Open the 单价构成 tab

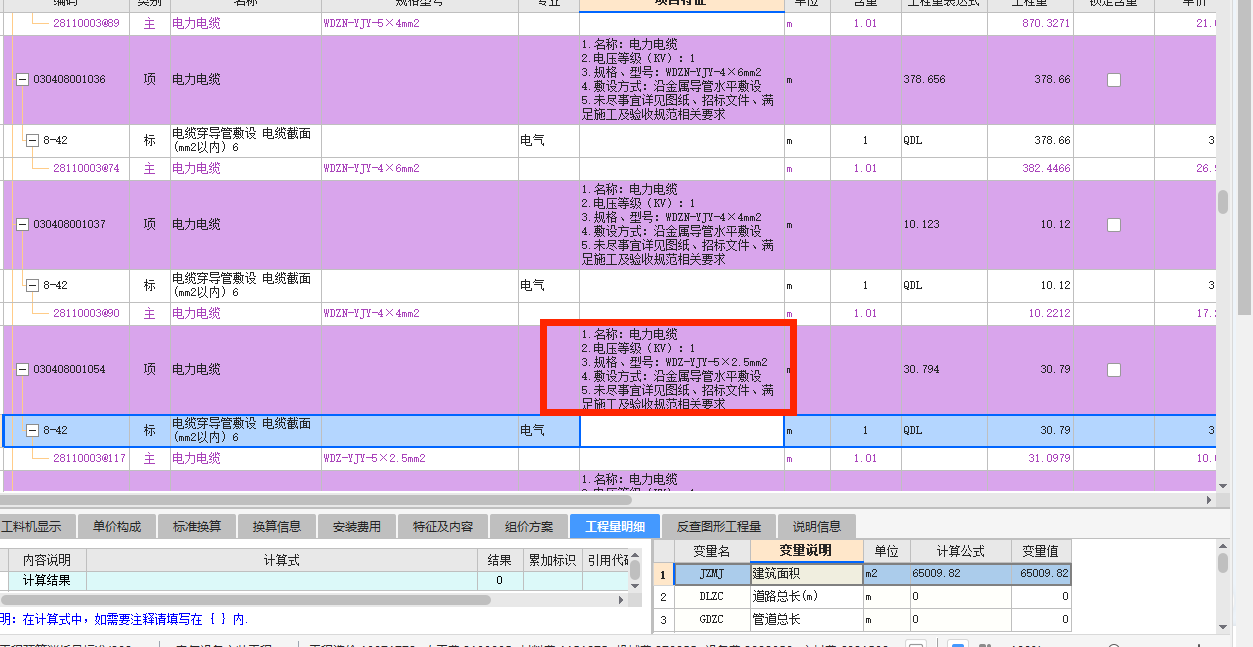point(117,526)
